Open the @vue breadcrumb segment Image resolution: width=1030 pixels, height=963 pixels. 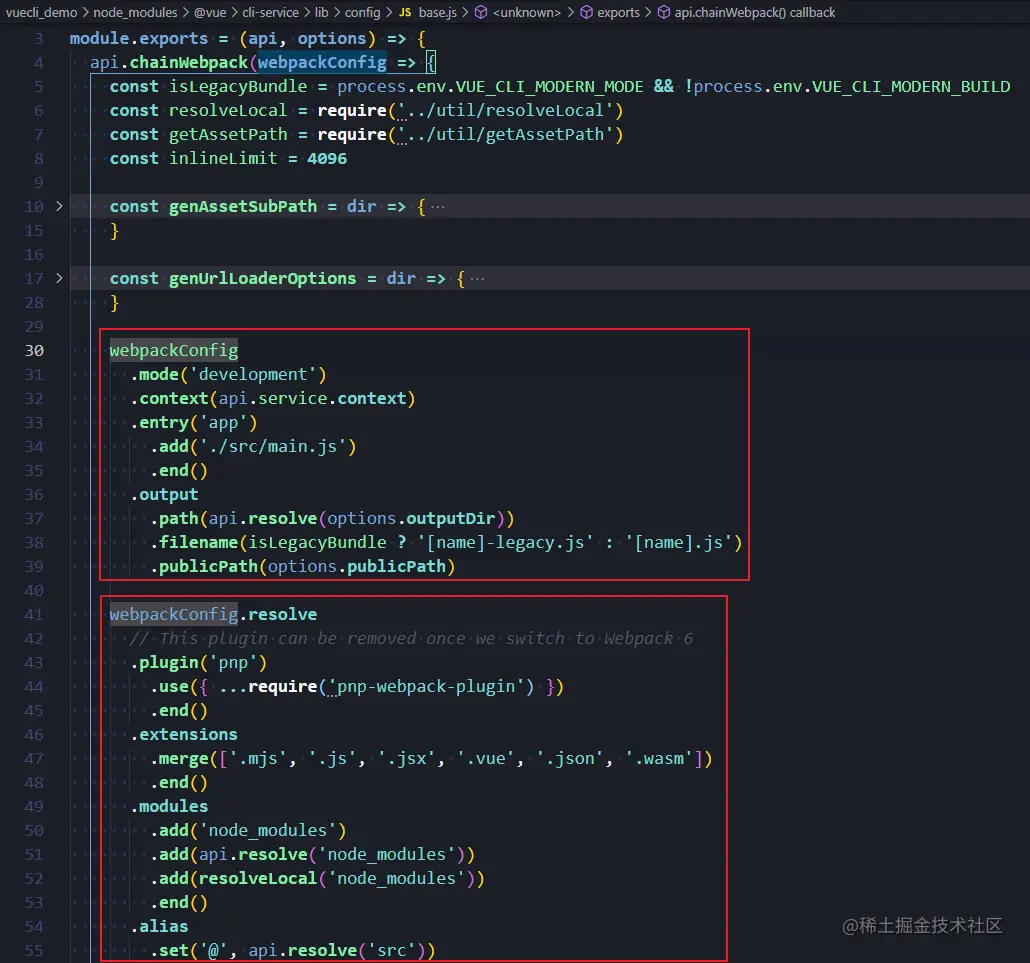click(210, 12)
